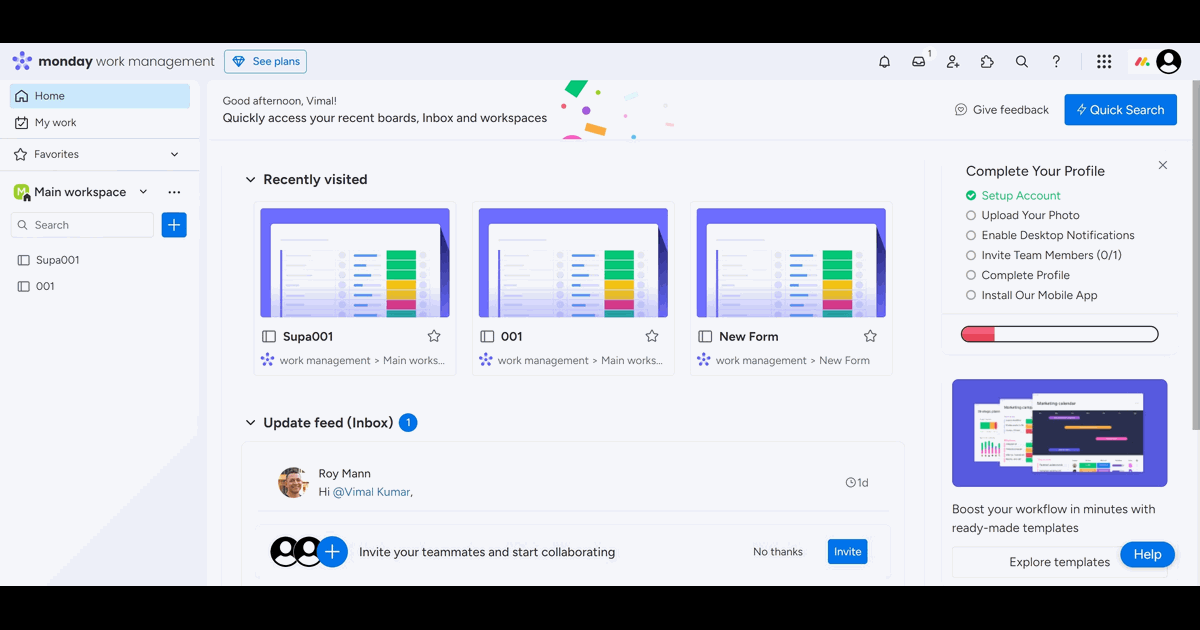Open the user profile avatar
The height and width of the screenshot is (630, 1200).
tap(1168, 62)
